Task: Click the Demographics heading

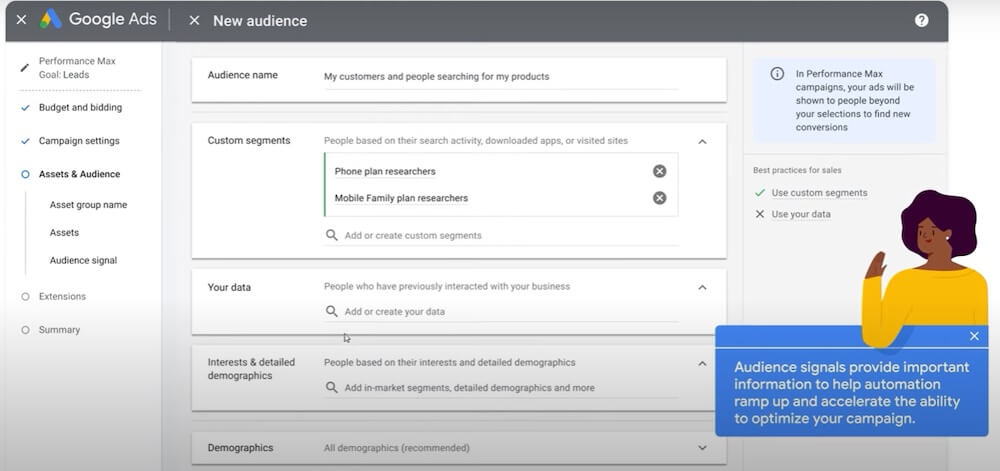Action: click(240, 448)
